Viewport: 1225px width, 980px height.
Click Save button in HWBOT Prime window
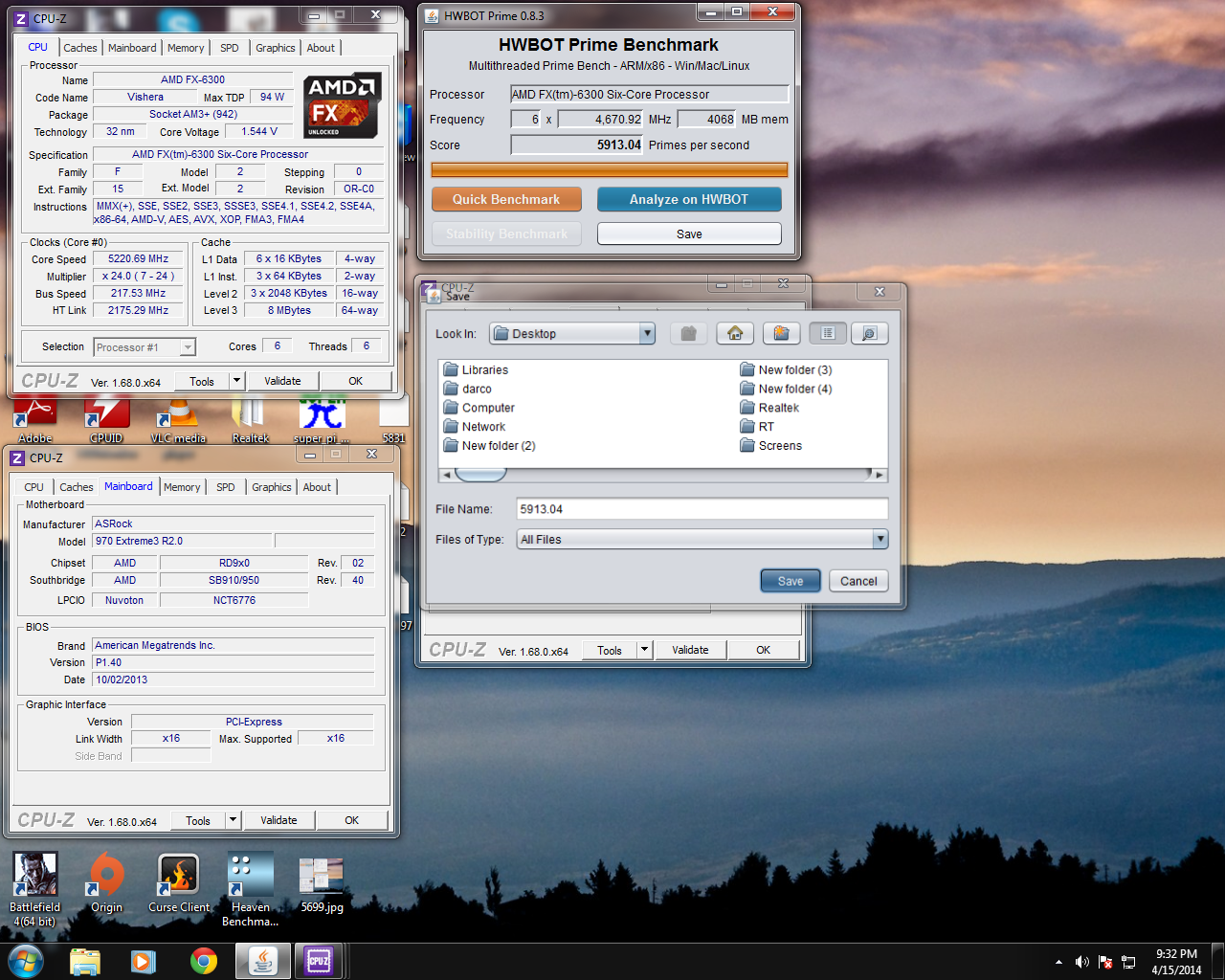pos(689,234)
